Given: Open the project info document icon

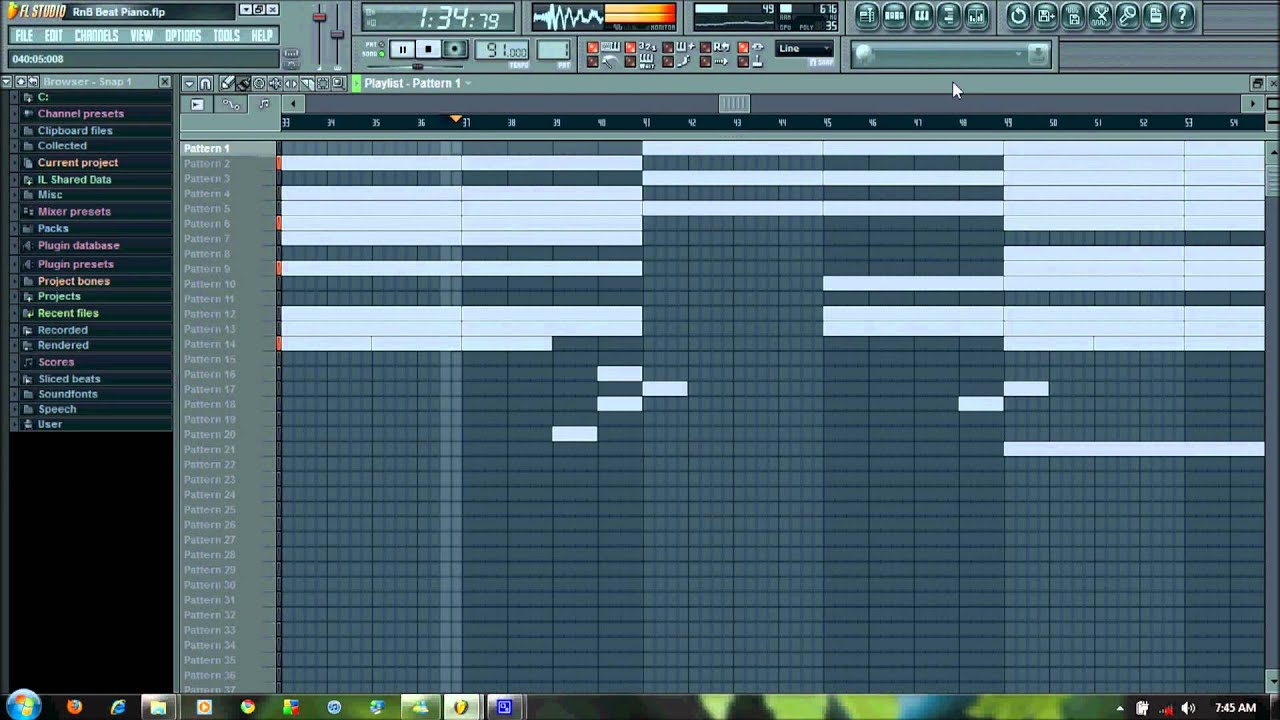Looking at the screenshot, I should (x=1154, y=15).
